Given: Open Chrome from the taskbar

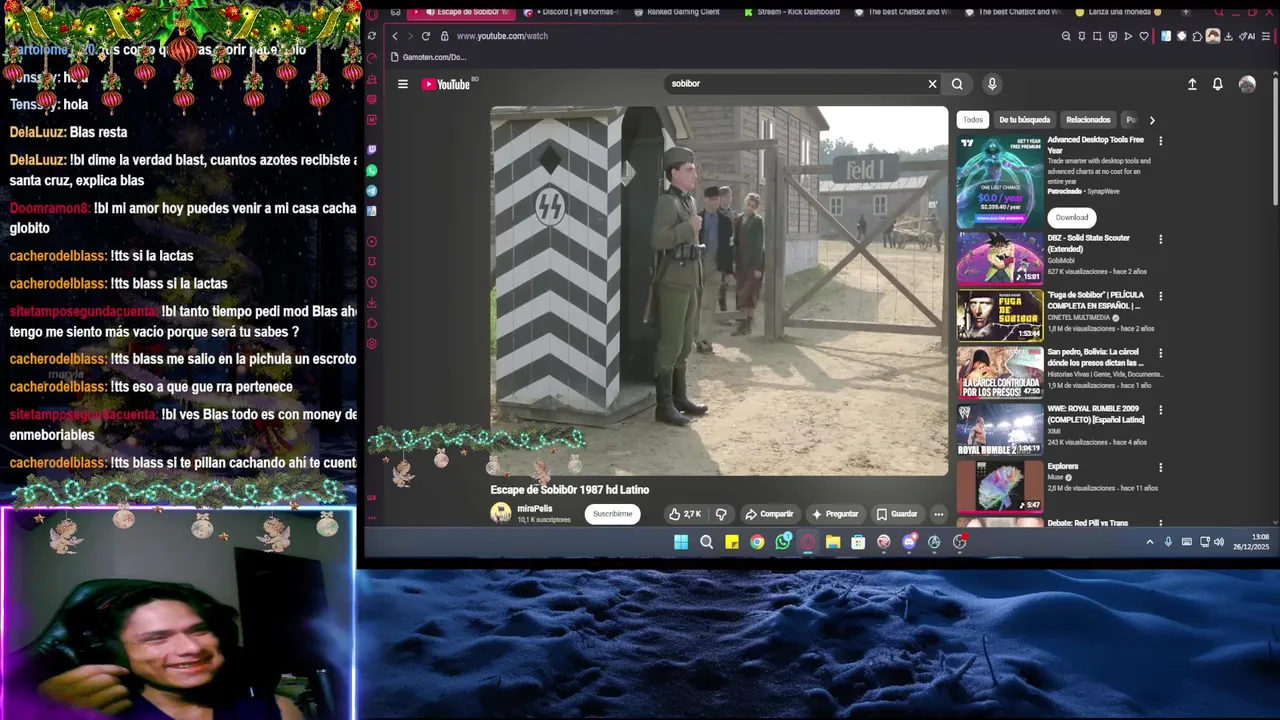Looking at the screenshot, I should (x=757, y=542).
